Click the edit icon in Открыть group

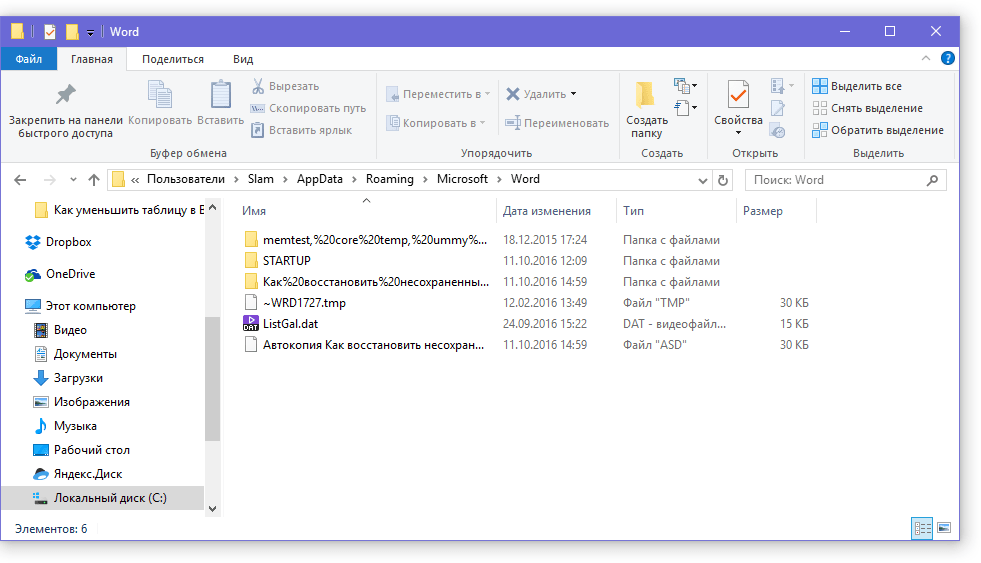click(x=778, y=108)
